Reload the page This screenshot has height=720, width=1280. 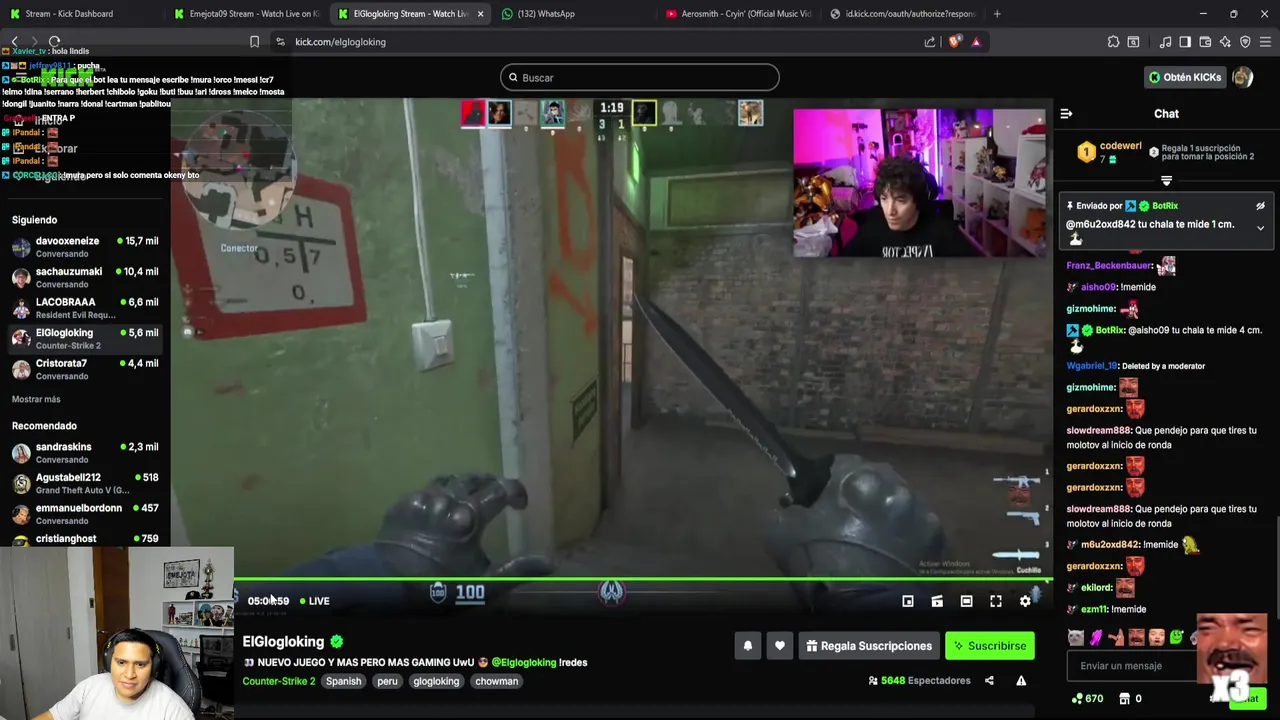click(54, 42)
